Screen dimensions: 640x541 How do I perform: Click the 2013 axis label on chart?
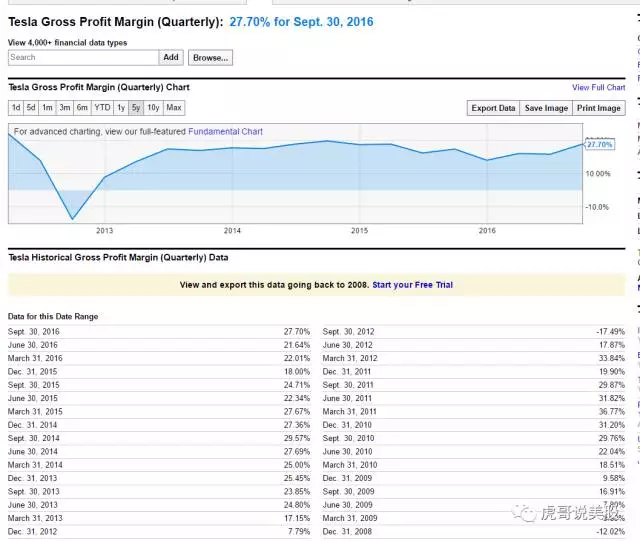[x=104, y=231]
